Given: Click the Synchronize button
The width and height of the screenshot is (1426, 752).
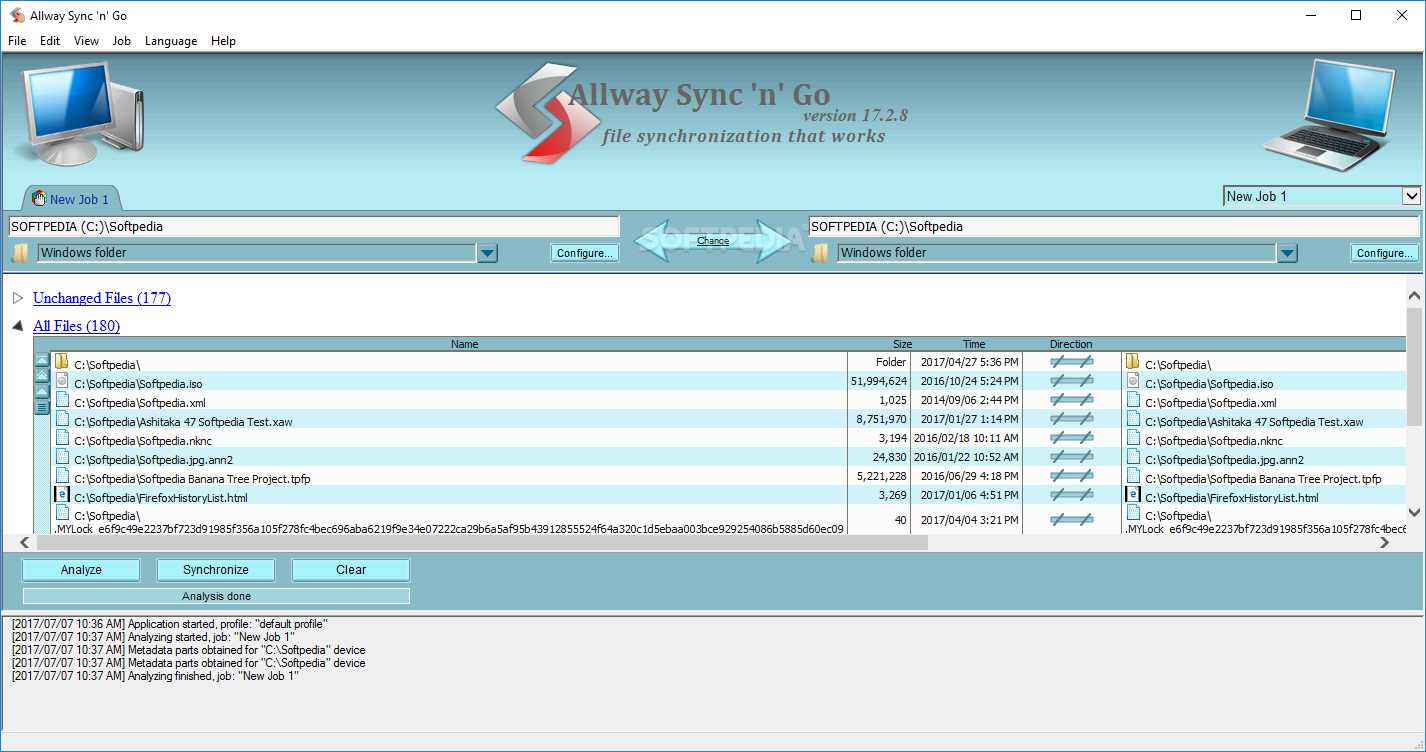Looking at the screenshot, I should click(216, 570).
